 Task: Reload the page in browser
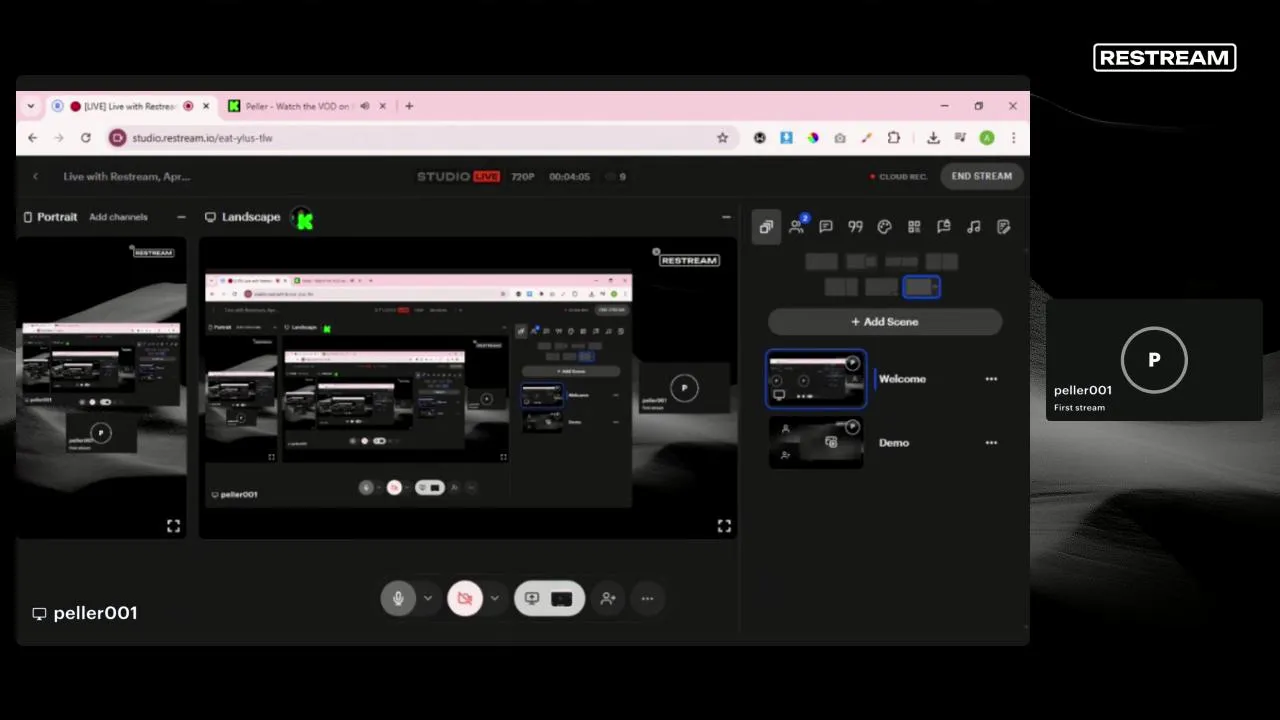click(86, 138)
